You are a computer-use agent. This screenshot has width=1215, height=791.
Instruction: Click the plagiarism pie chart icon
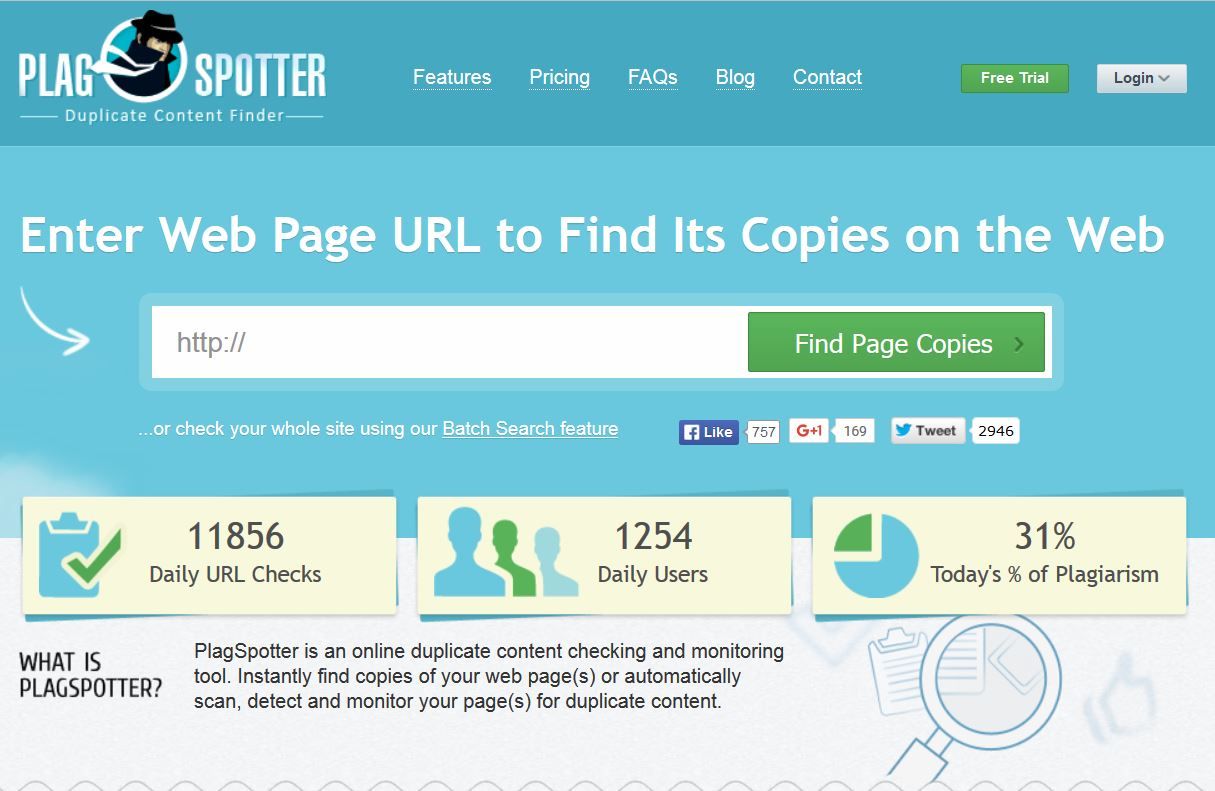coord(876,555)
